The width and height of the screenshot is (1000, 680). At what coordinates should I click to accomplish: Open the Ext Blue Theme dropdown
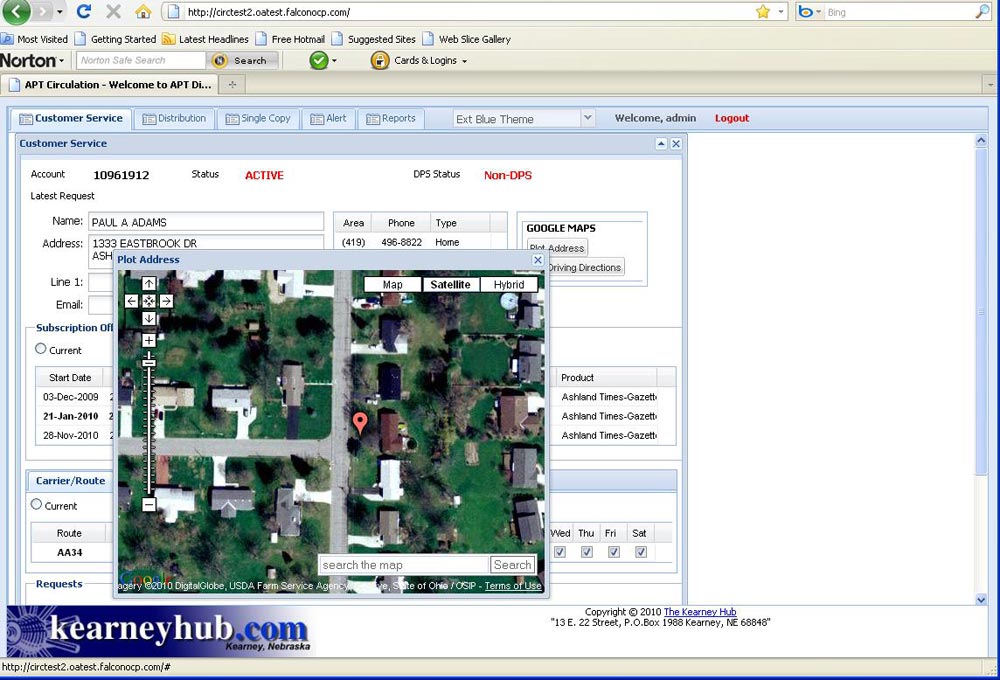(x=587, y=118)
